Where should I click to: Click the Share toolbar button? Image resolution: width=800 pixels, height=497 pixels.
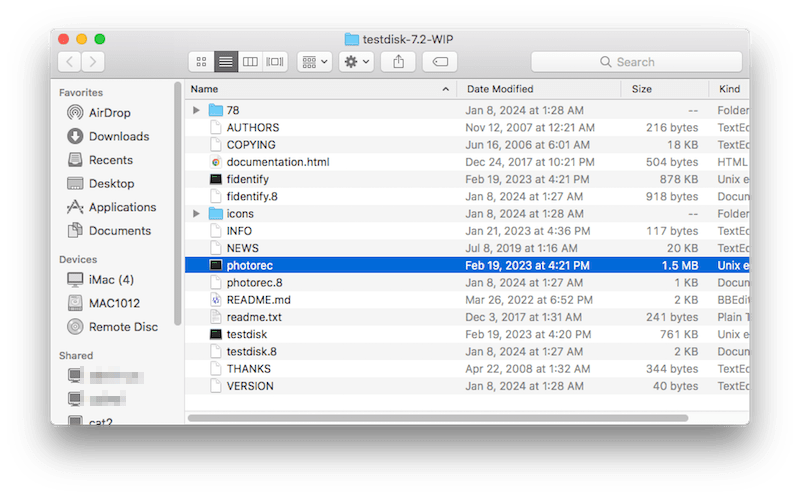coord(398,62)
